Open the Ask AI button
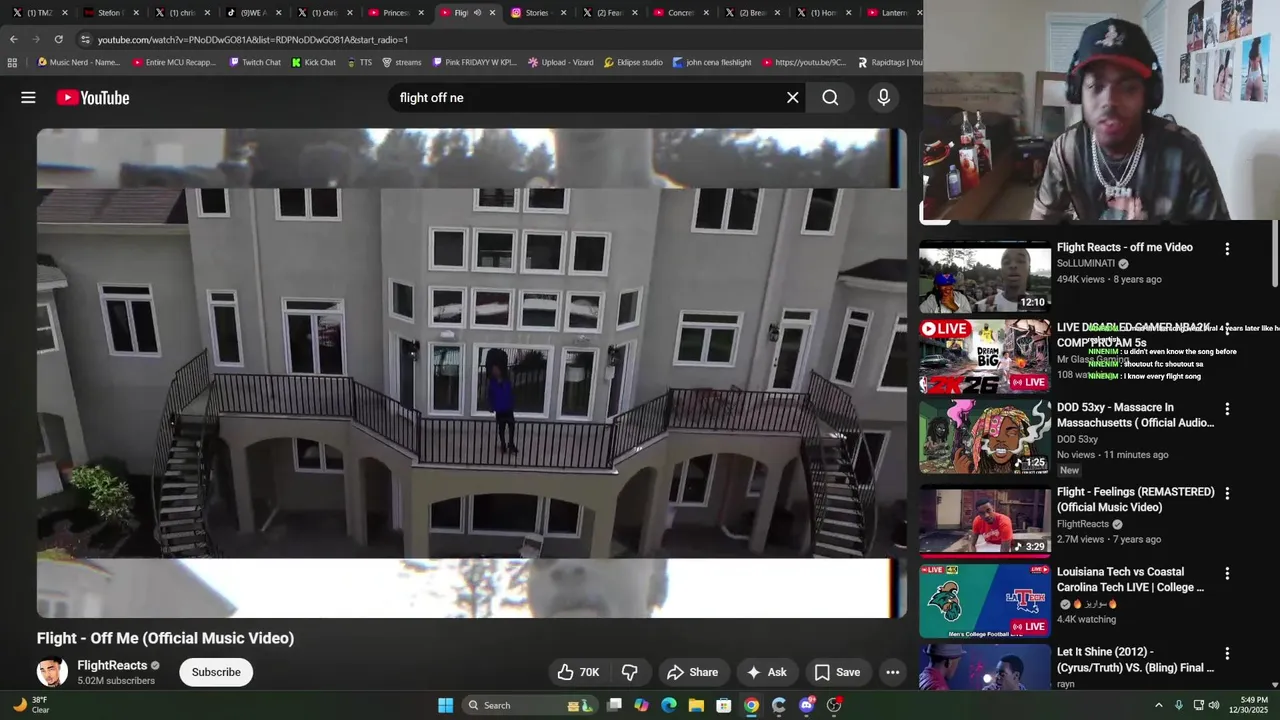Screen dimensions: 1280x720 click(766, 672)
